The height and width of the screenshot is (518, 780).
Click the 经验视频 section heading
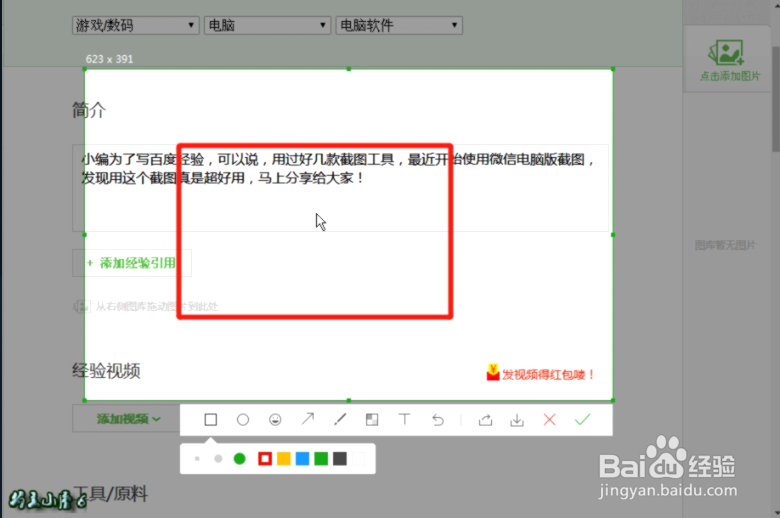tap(106, 371)
